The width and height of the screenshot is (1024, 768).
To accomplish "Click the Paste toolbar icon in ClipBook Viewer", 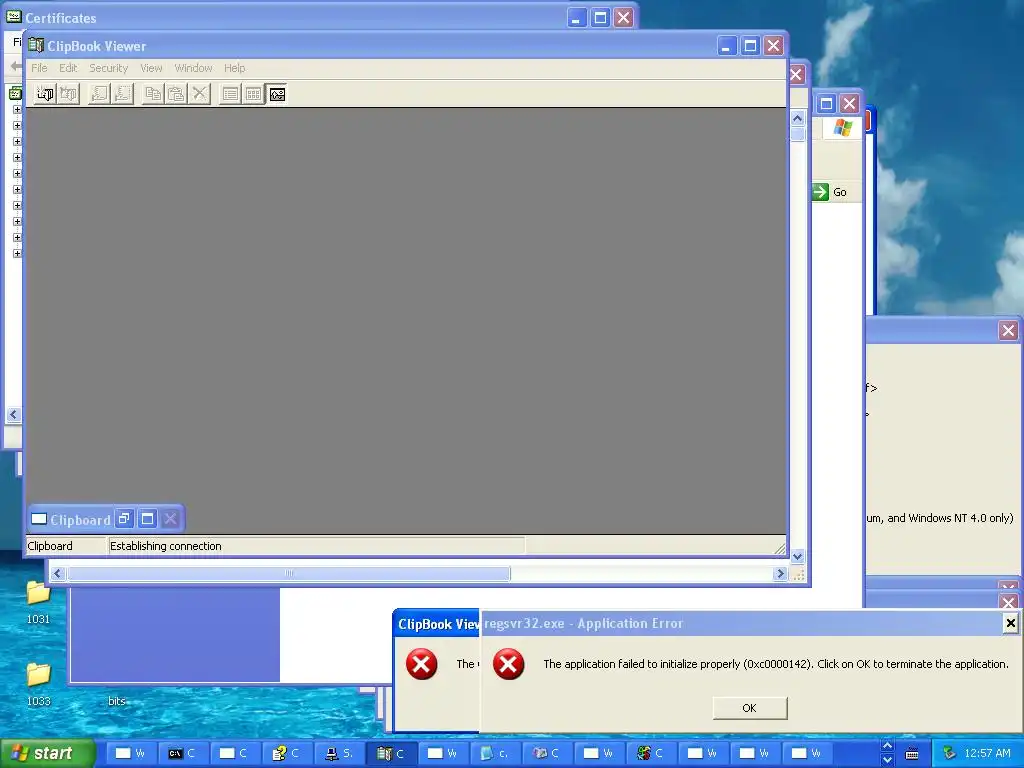I will 176,94.
